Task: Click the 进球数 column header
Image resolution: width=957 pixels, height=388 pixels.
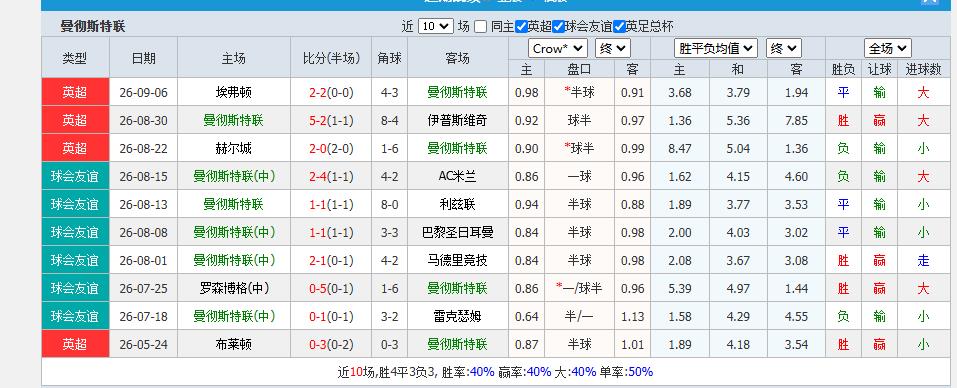Action: pyautogui.click(x=923, y=70)
